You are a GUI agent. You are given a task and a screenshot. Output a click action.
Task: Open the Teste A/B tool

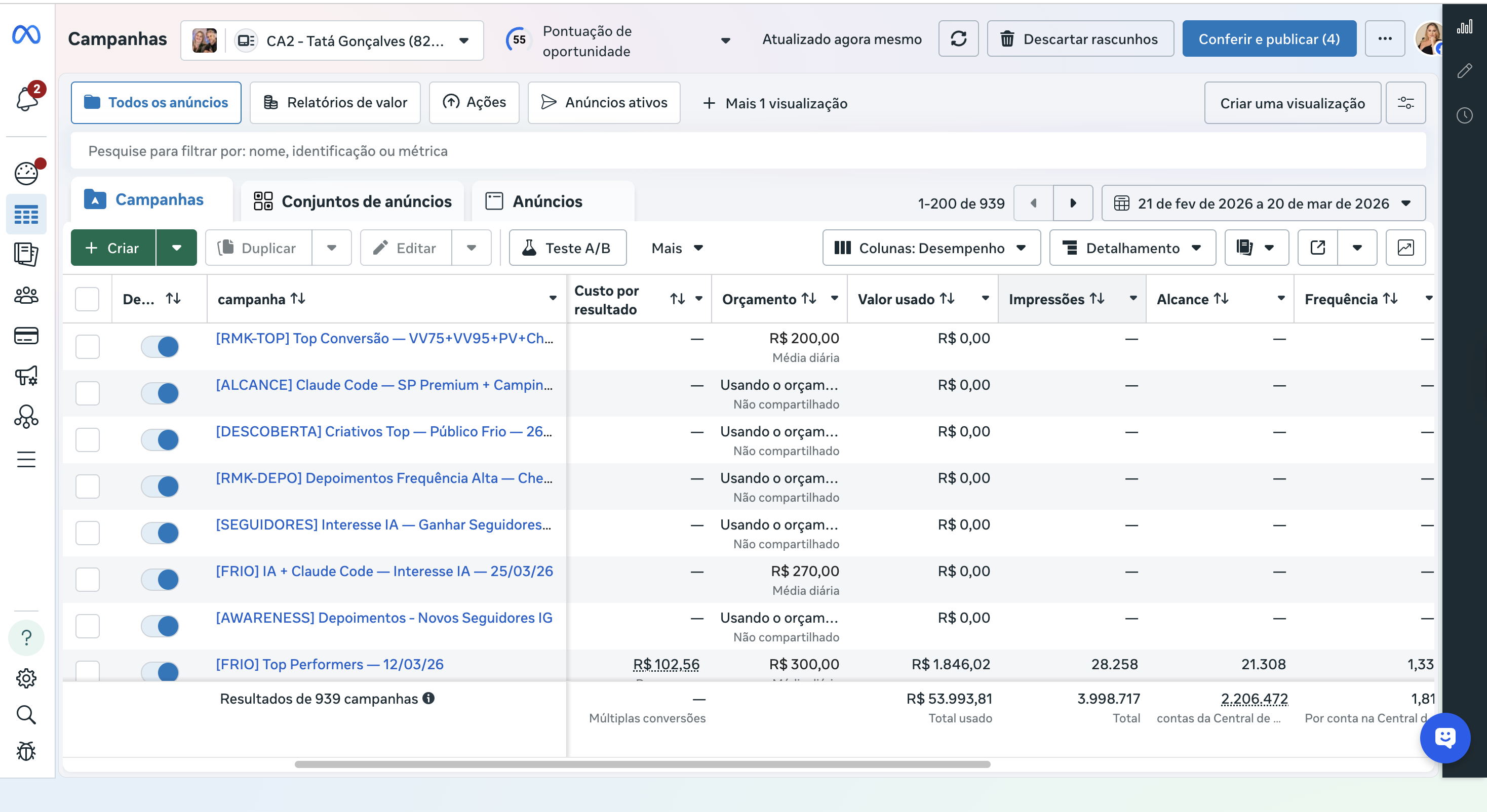pyautogui.click(x=567, y=248)
